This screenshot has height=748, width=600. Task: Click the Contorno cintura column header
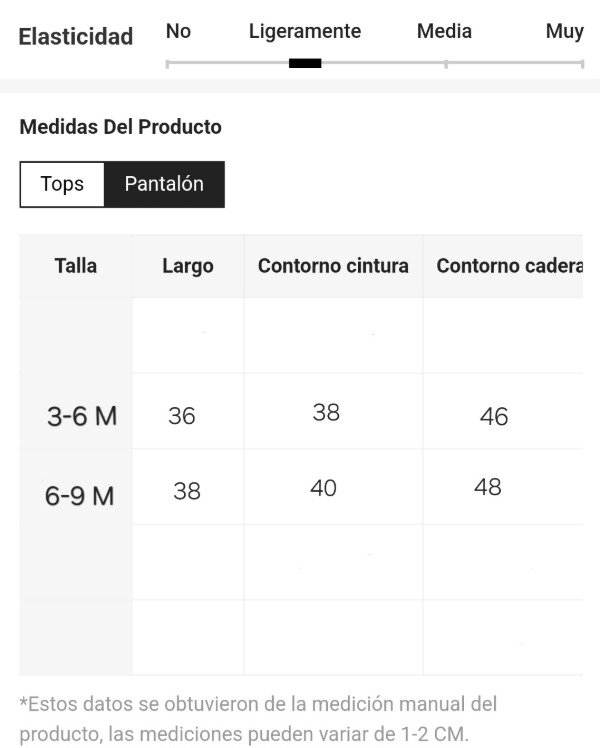333,266
